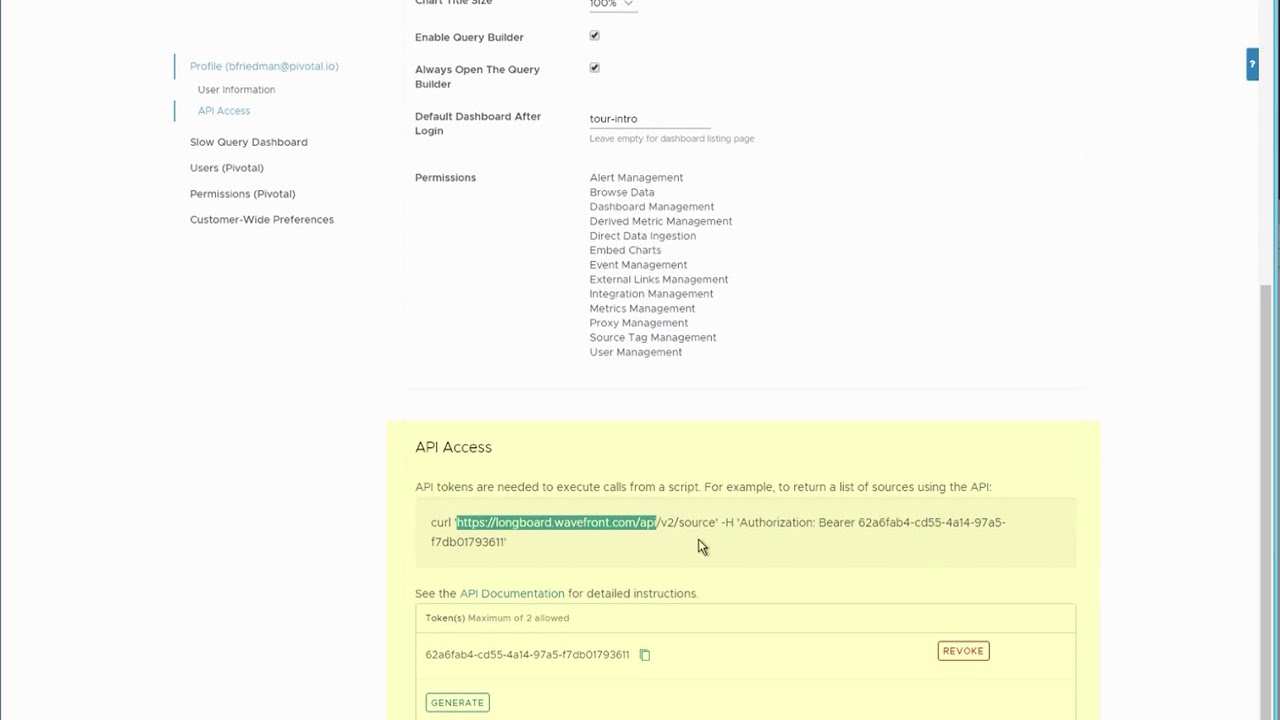The image size is (1280, 720).
Task: Expand the Chart Title Size 100% dropdown
Action: click(612, 4)
